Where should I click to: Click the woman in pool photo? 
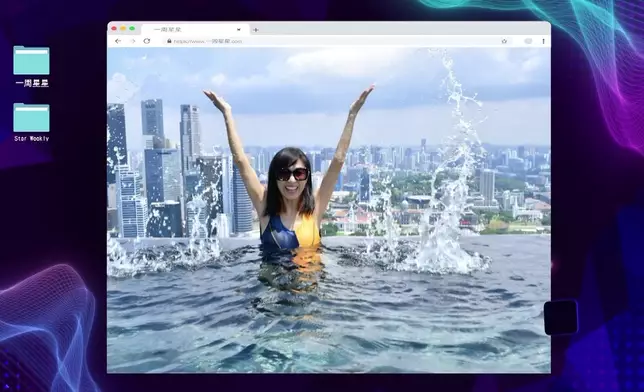[x=329, y=210]
